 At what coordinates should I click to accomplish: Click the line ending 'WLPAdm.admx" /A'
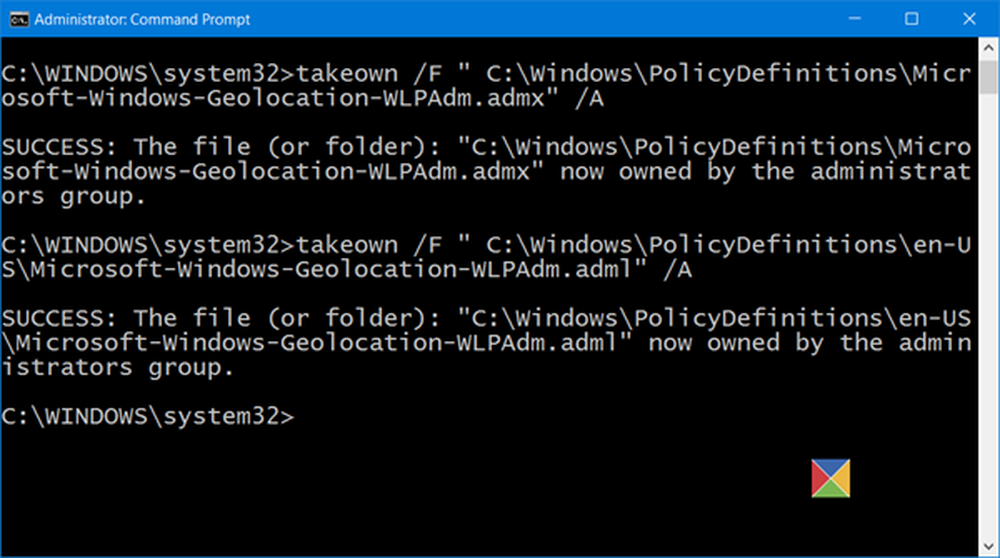click(302, 98)
